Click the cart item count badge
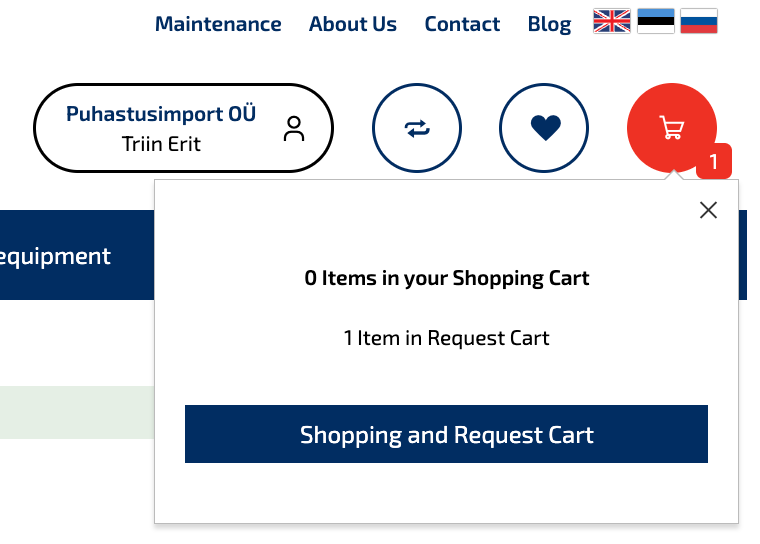Image resolution: width=760 pixels, height=544 pixels. tap(713, 161)
